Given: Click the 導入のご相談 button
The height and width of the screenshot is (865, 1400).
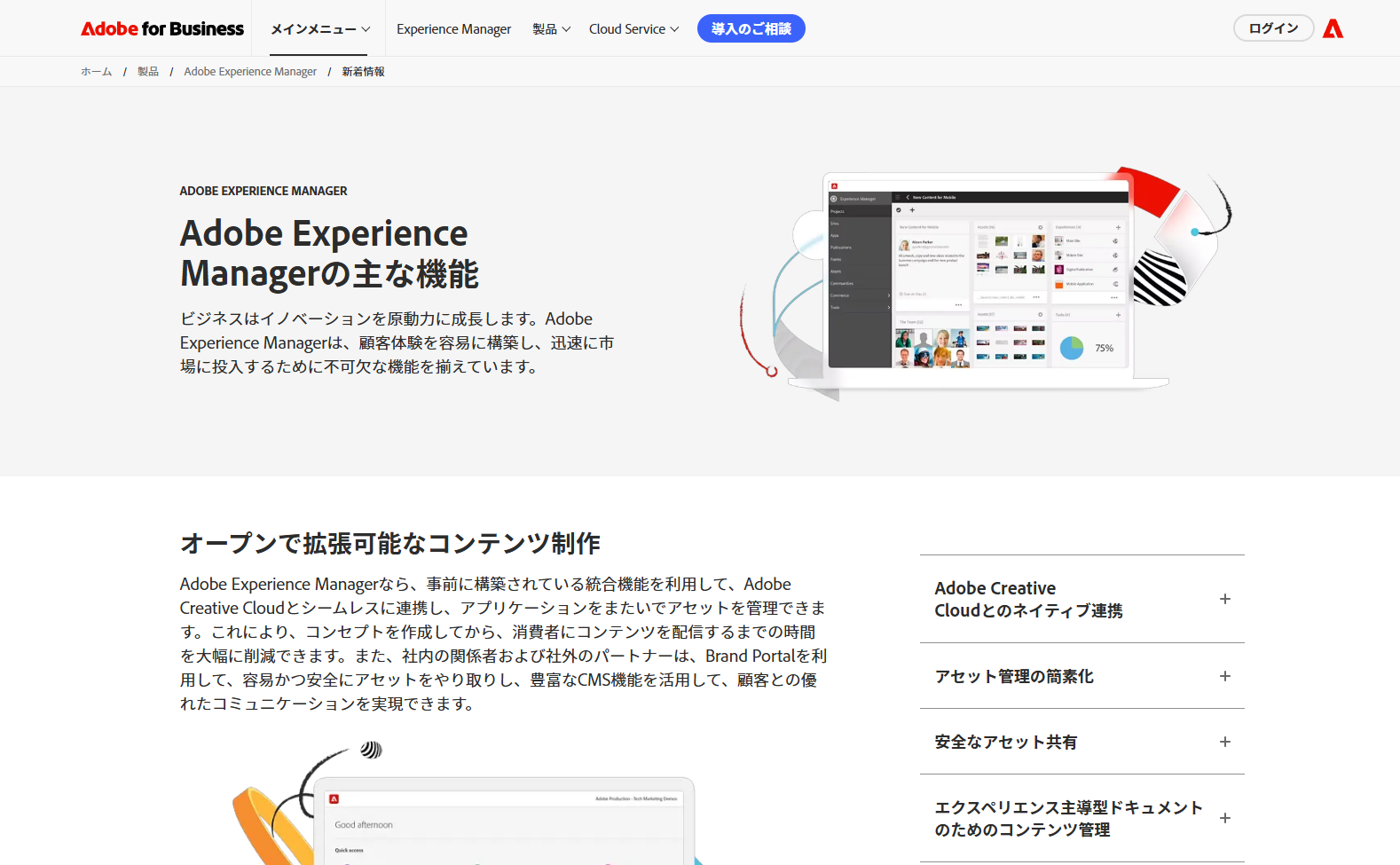Looking at the screenshot, I should click(x=751, y=29).
